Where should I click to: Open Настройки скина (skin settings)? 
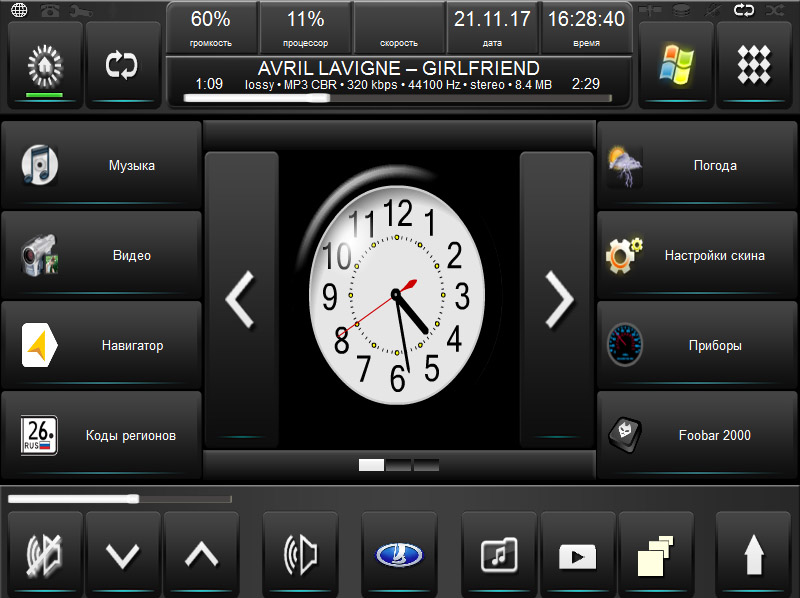click(x=697, y=256)
